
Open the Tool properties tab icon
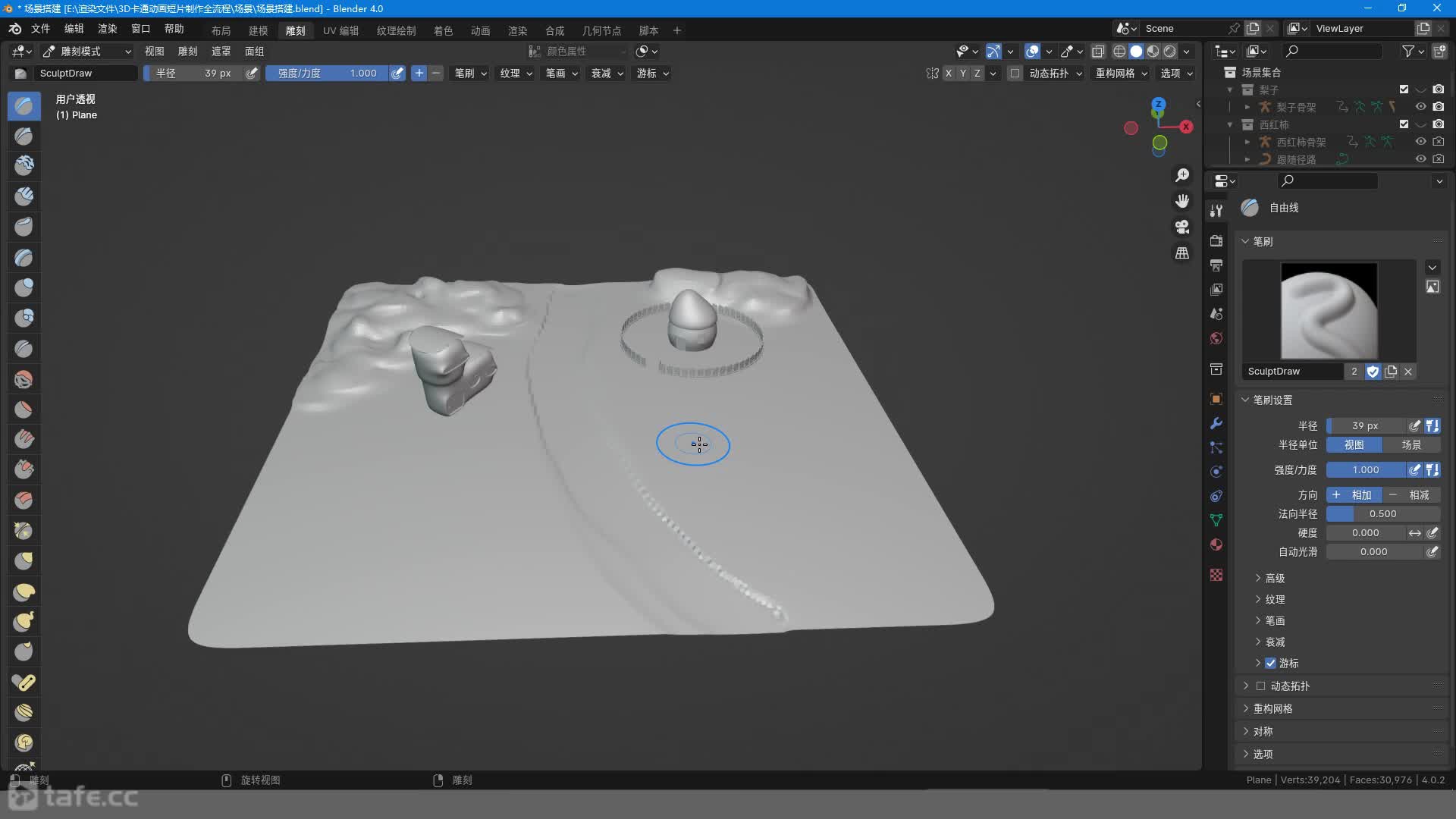coord(1216,211)
